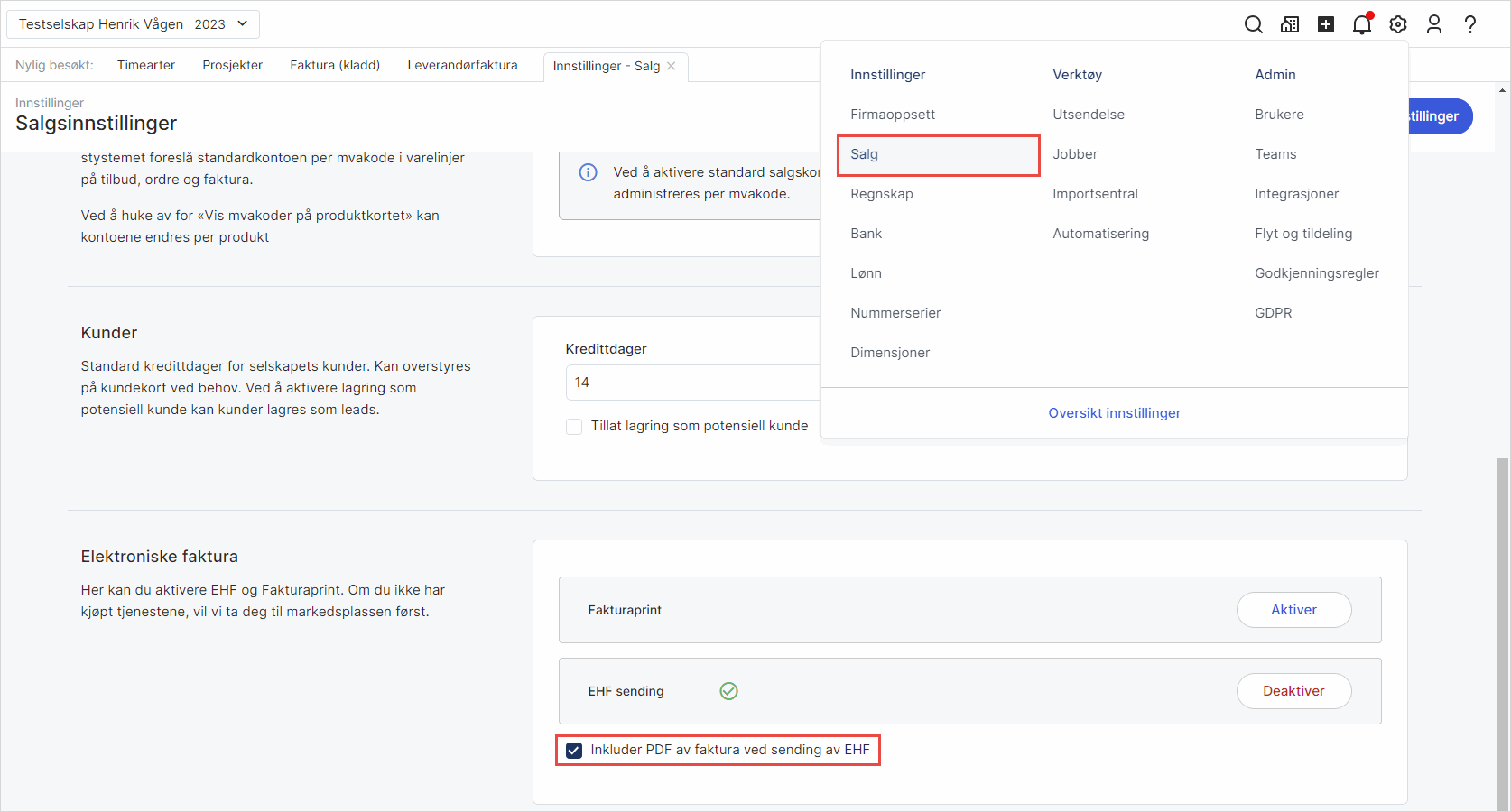Screen dimensions: 1511x812
Task: Click the settings gear icon
Action: [x=1398, y=24]
